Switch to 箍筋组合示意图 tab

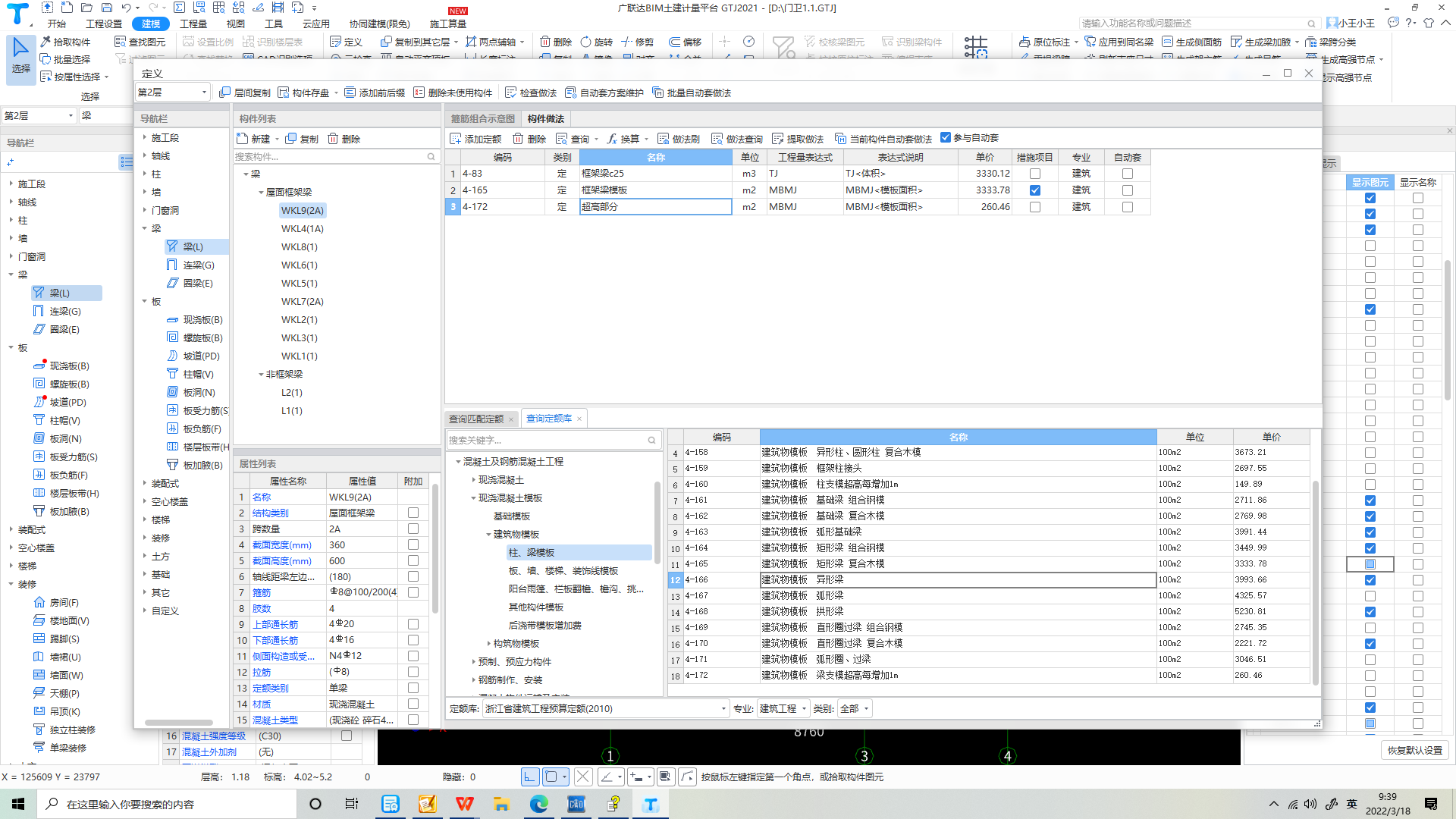pyautogui.click(x=483, y=118)
